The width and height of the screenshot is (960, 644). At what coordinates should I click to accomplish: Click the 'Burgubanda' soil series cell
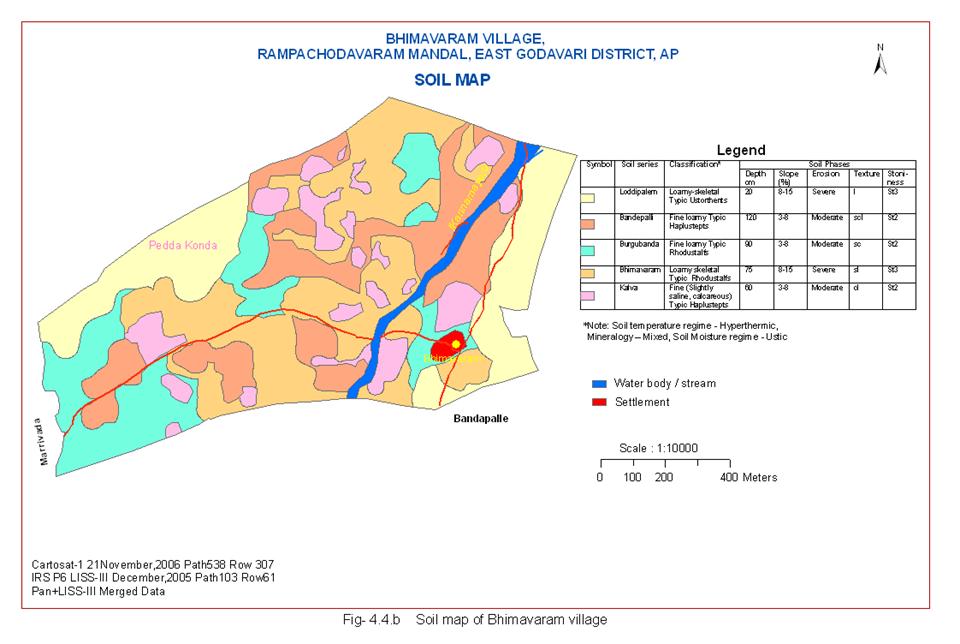pos(639,244)
